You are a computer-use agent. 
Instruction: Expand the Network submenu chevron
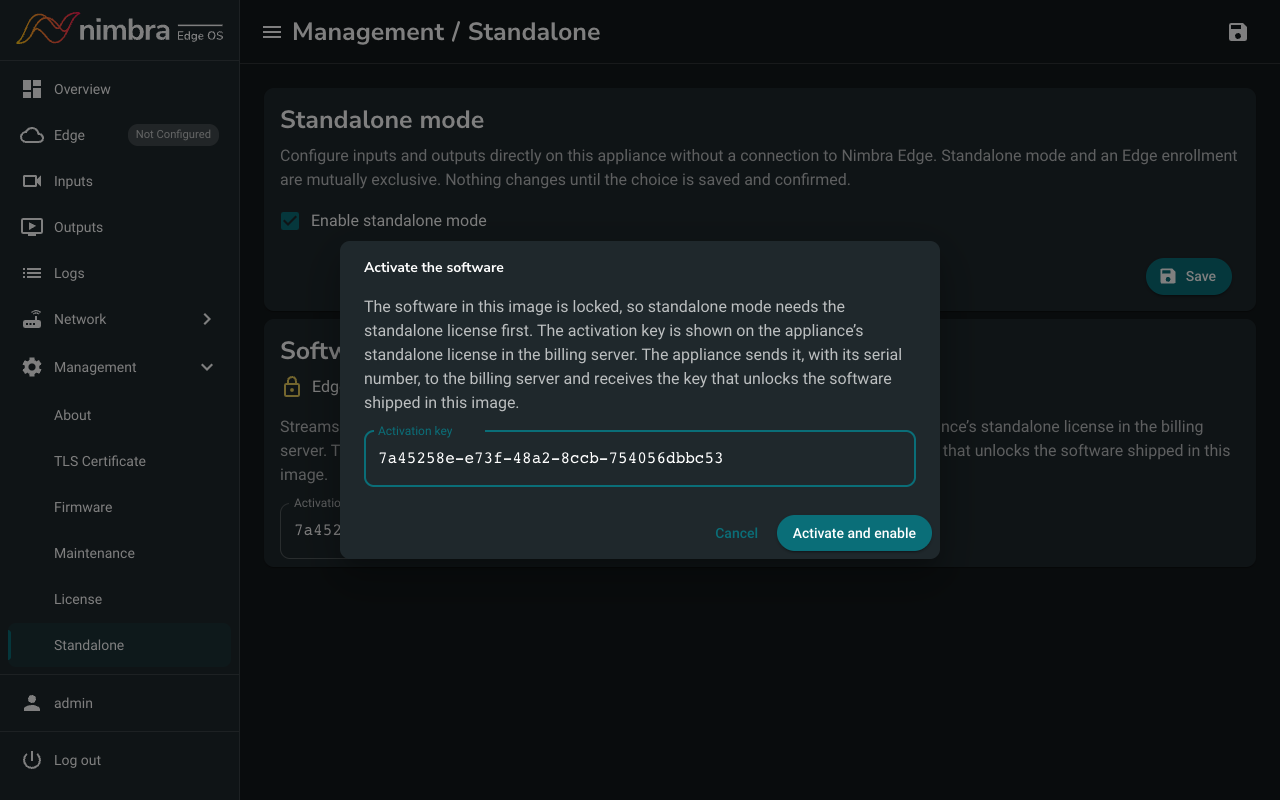(x=207, y=319)
